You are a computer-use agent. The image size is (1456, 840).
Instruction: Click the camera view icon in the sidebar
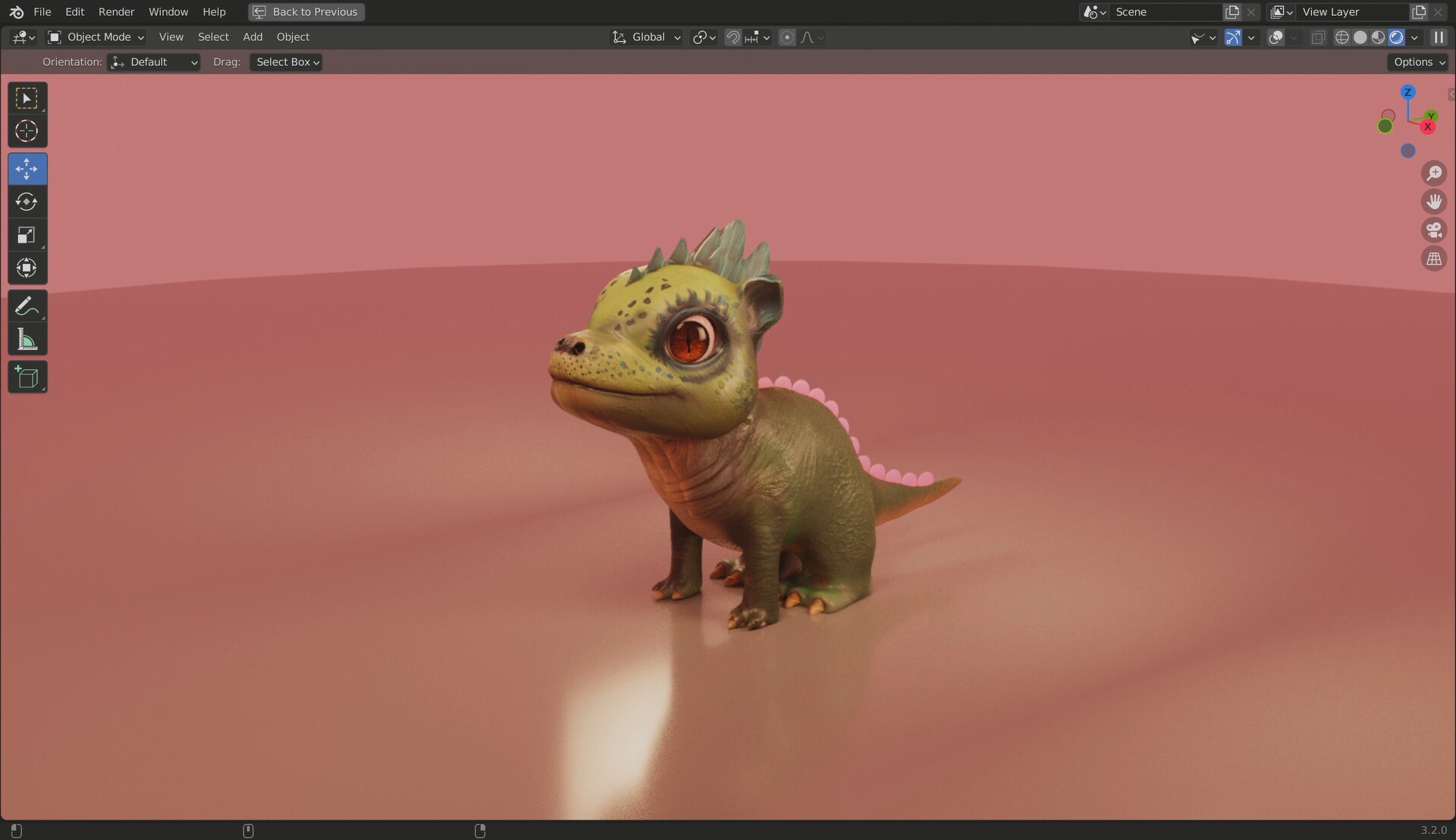point(1434,230)
